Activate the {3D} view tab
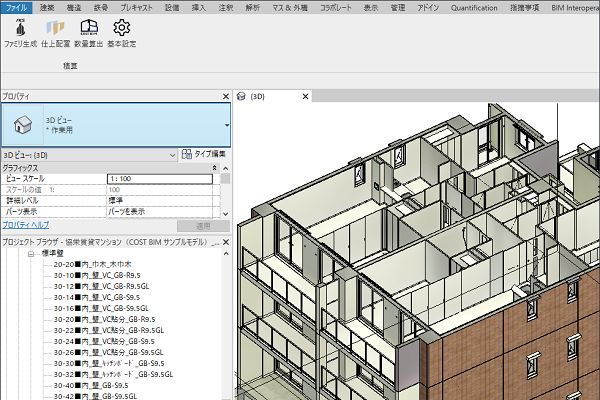 (272, 96)
